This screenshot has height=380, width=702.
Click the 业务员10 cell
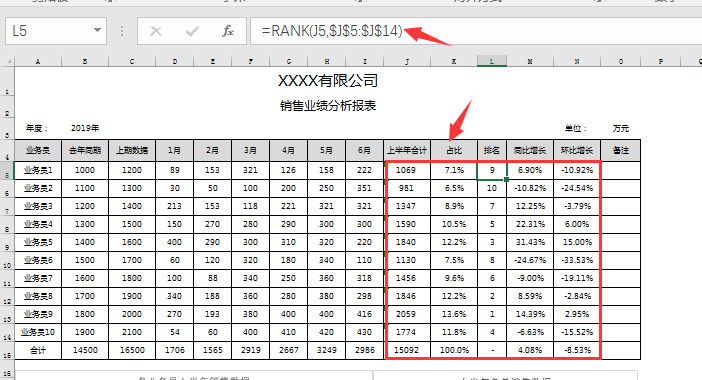coord(38,333)
